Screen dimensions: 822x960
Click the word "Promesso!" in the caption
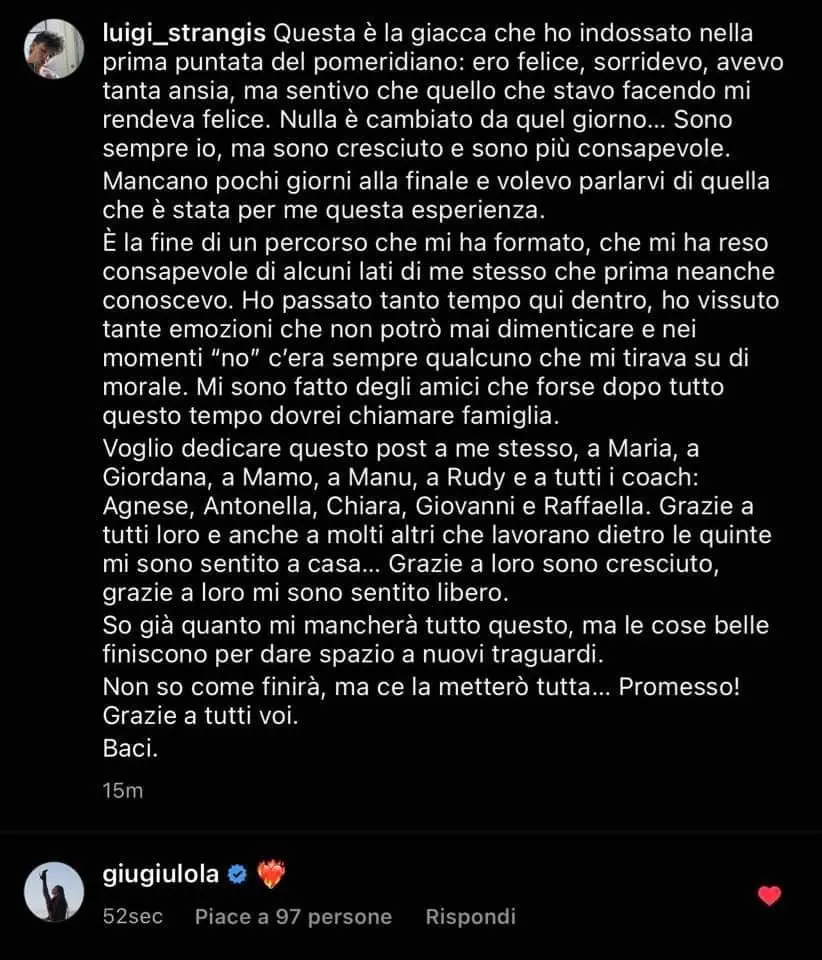[x=679, y=687]
